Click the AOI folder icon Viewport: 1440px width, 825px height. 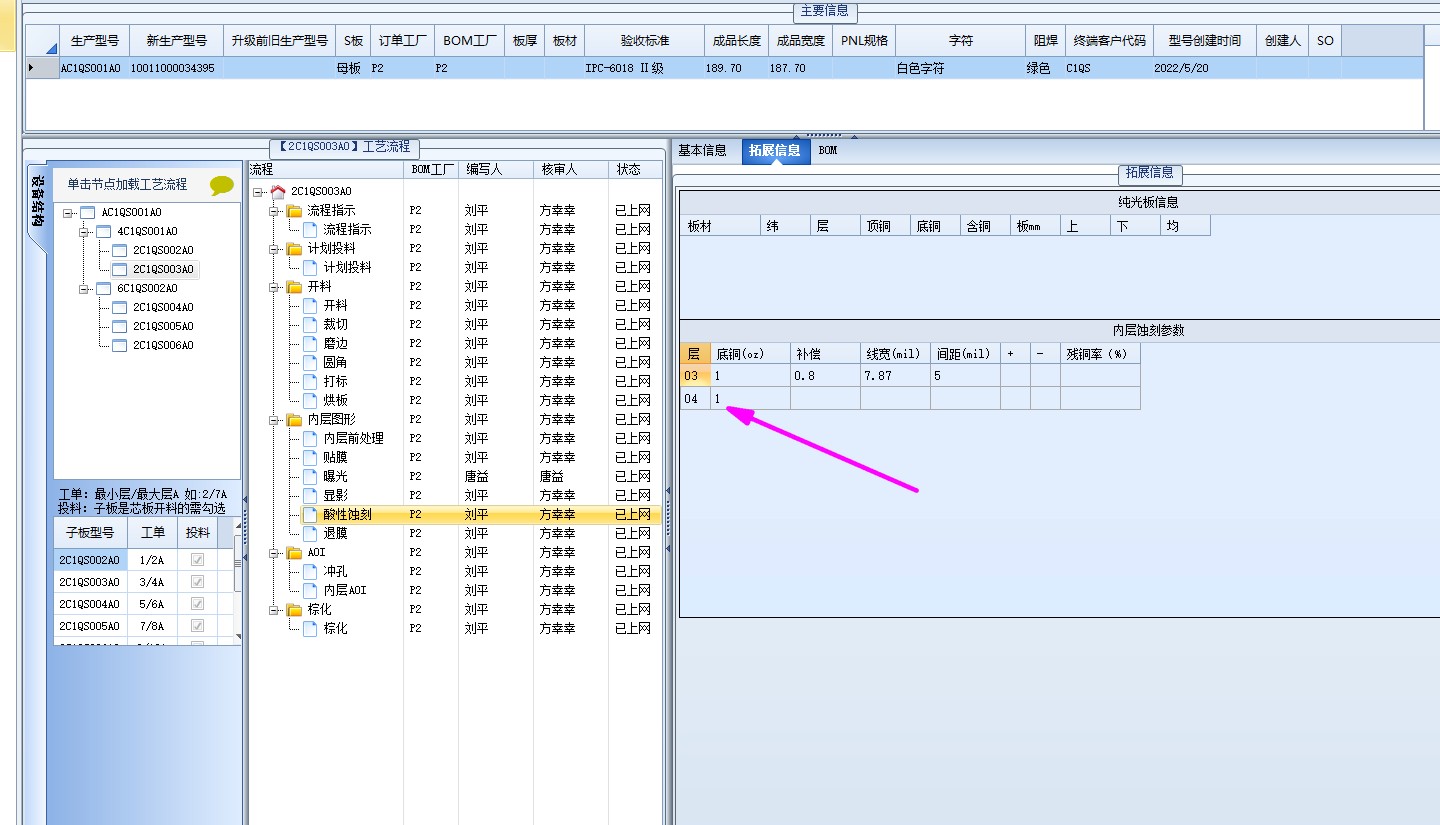click(x=294, y=552)
